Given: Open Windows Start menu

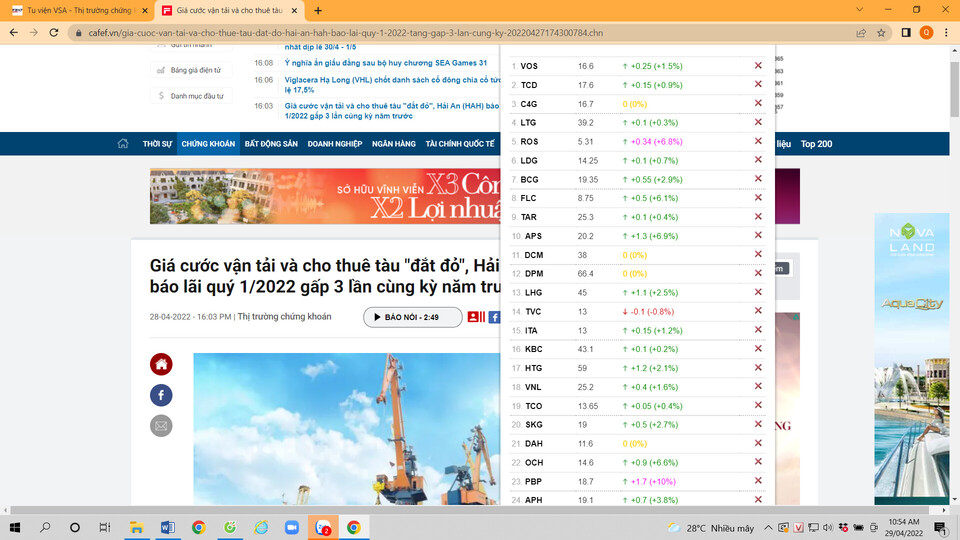Looking at the screenshot, I should pyautogui.click(x=15, y=527).
